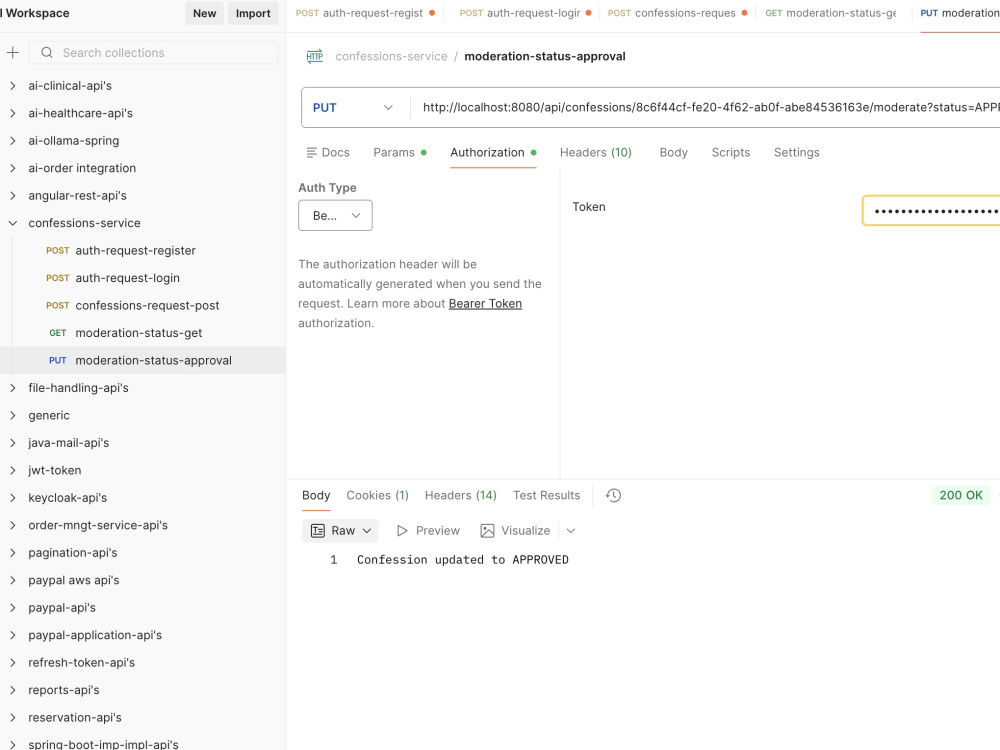The width and height of the screenshot is (1000, 750).
Task: Switch to Test Results tab
Action: pos(547,496)
